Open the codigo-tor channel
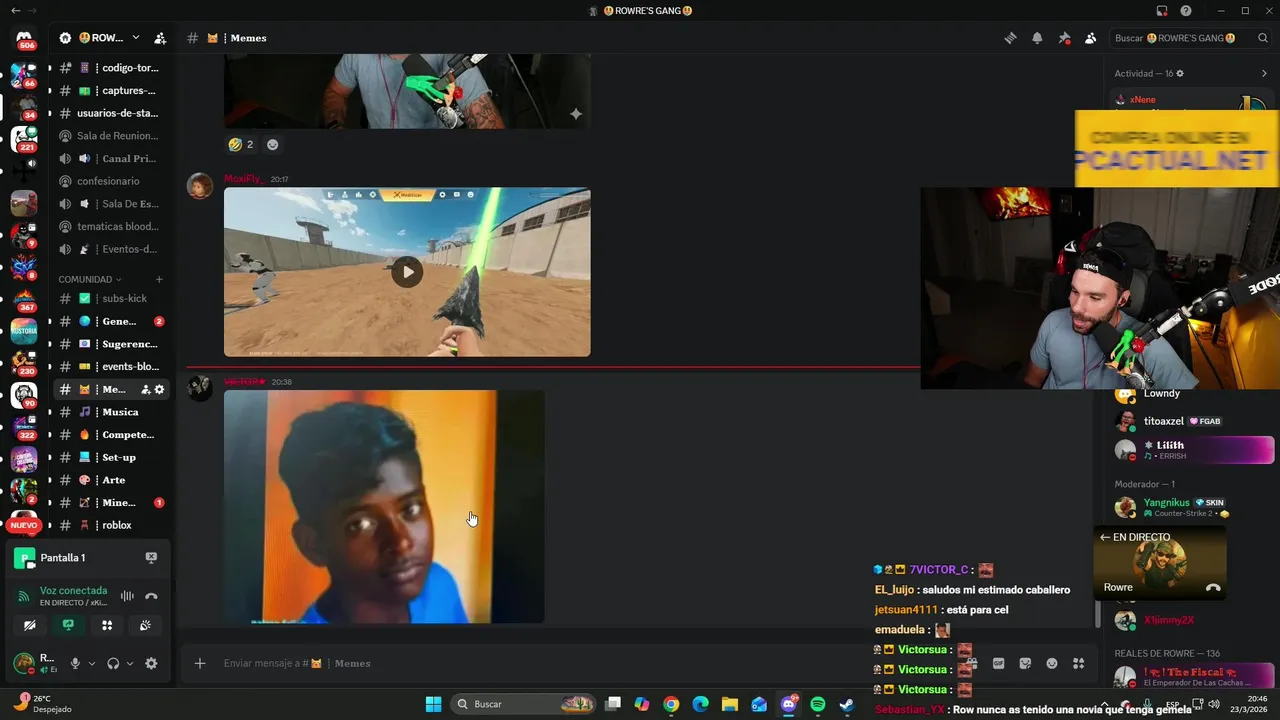 click(112, 68)
